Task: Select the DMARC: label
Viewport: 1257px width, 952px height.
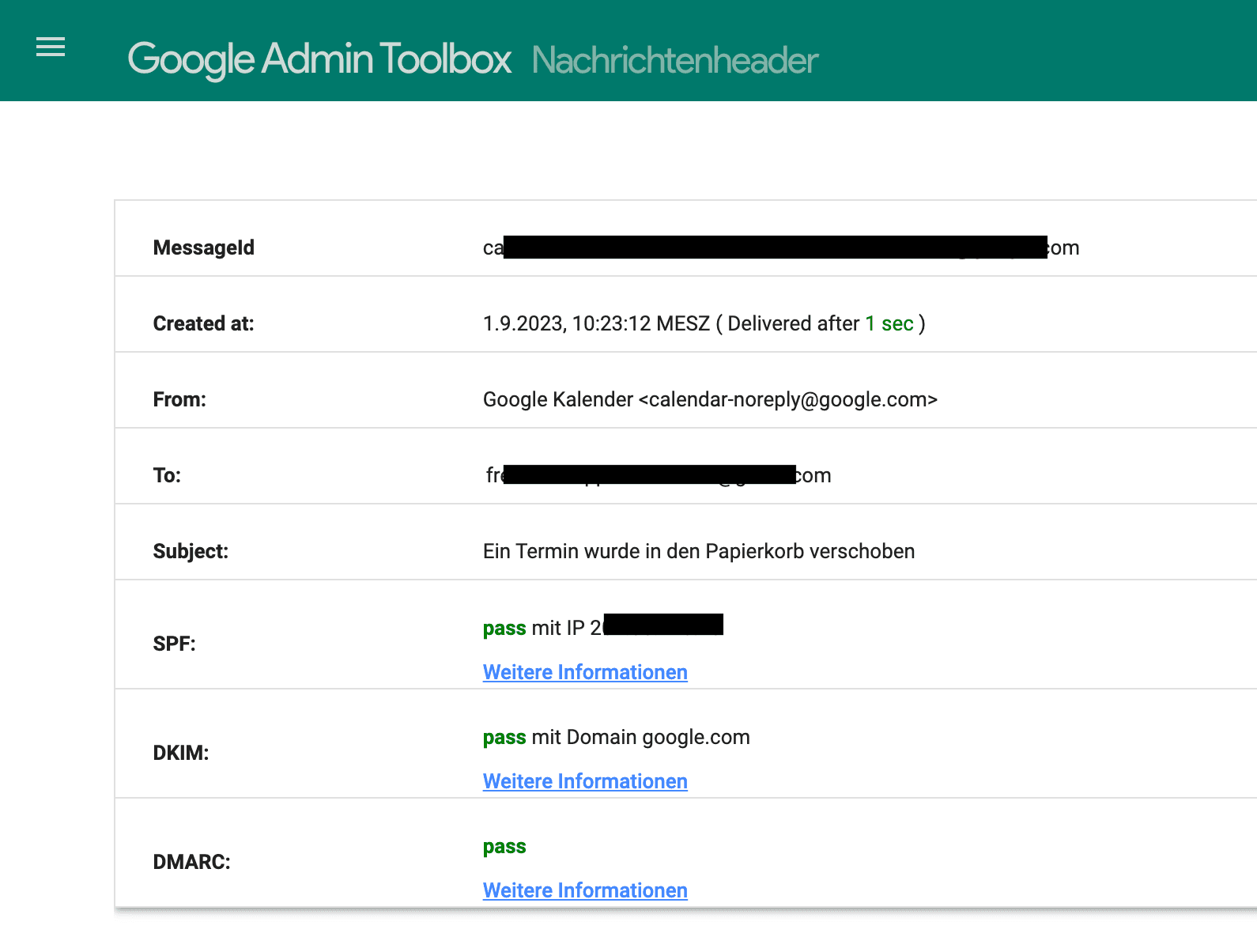Action: click(192, 862)
